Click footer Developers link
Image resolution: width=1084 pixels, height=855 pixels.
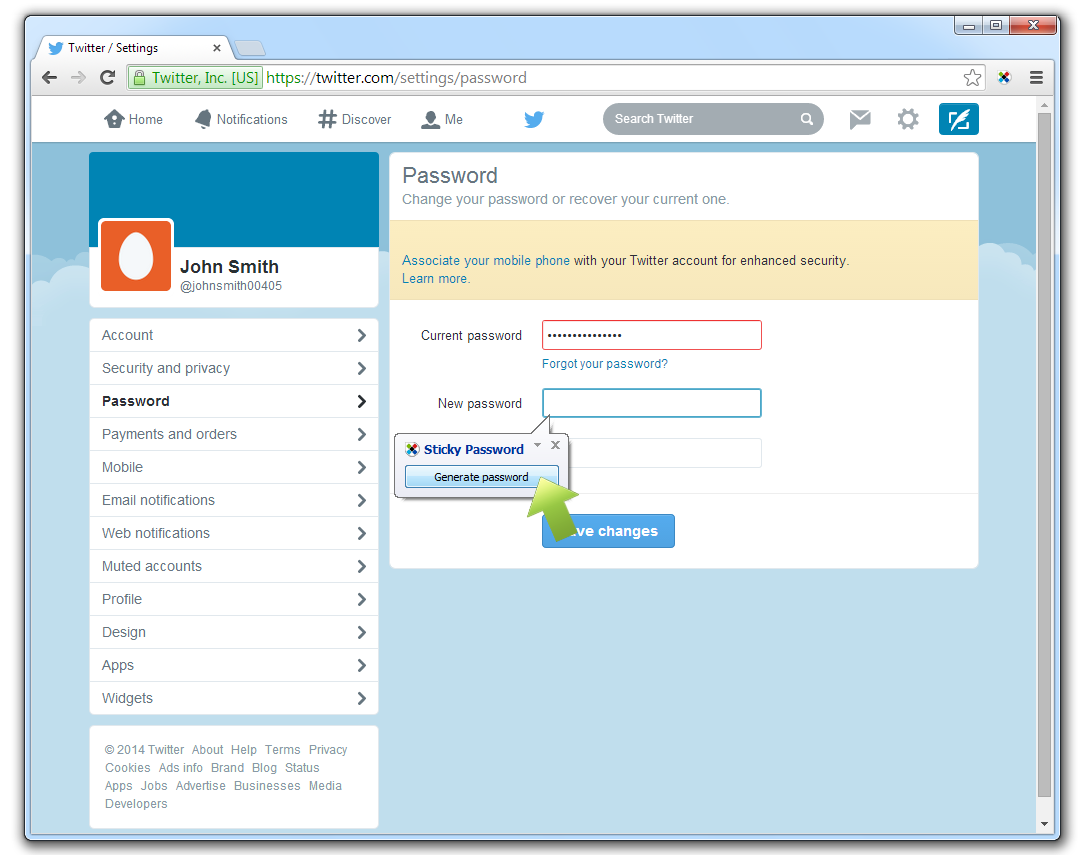click(136, 804)
